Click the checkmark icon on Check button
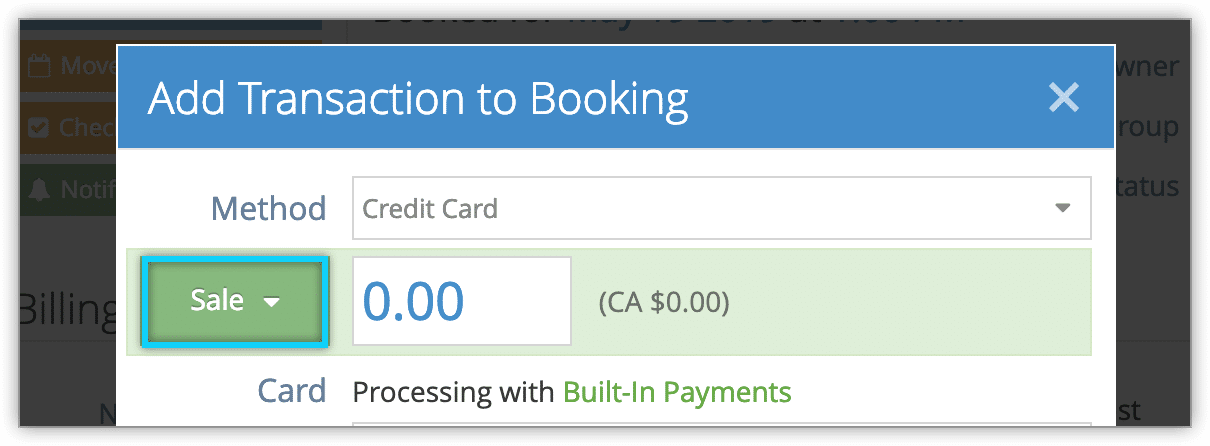The width and height of the screenshot is (1210, 446). tap(39, 127)
